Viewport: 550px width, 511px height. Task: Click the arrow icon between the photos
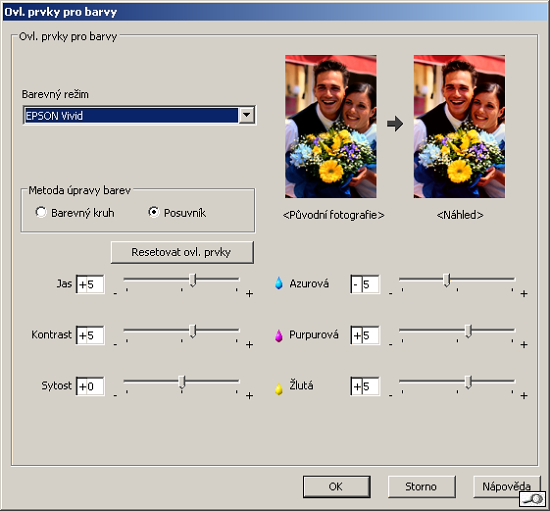(x=395, y=124)
